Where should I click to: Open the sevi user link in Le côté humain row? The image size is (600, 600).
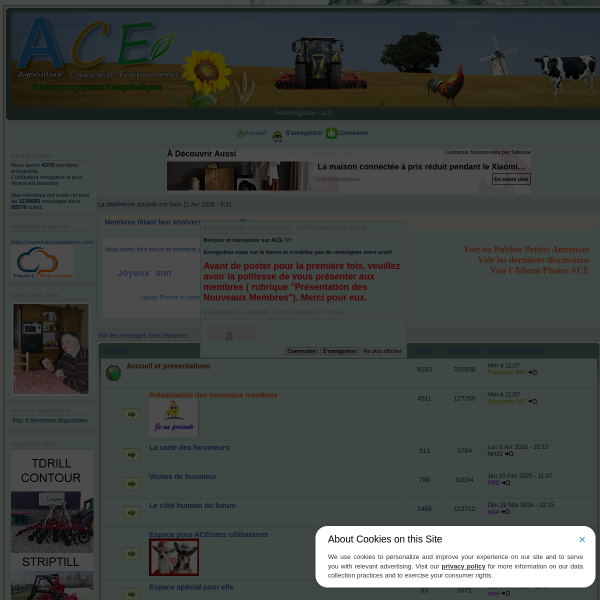coord(493,512)
